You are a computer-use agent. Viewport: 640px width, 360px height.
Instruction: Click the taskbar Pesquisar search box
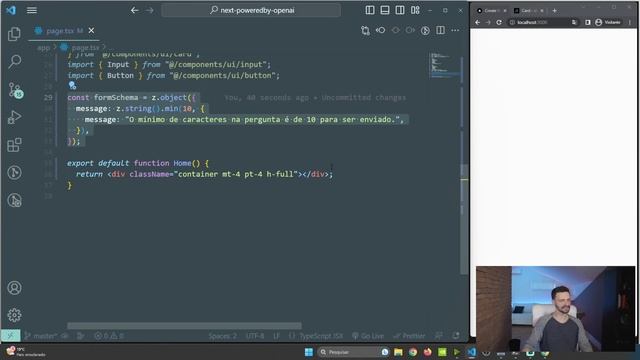click(x=353, y=352)
